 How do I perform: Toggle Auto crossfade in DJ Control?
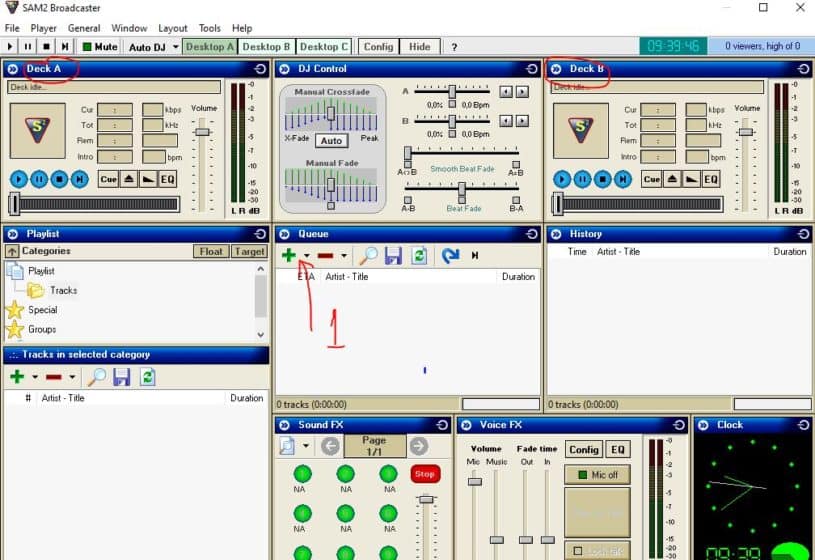[x=330, y=141]
